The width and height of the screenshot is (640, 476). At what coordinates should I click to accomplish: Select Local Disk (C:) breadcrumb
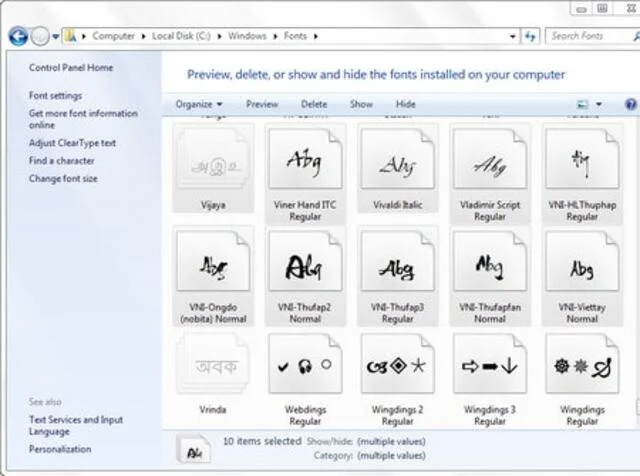[x=181, y=36]
